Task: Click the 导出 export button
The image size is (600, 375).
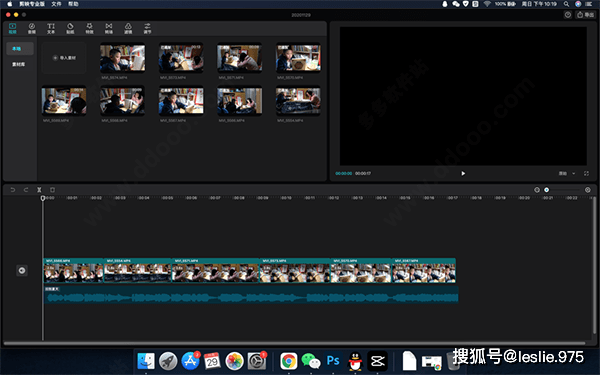Action: point(586,15)
